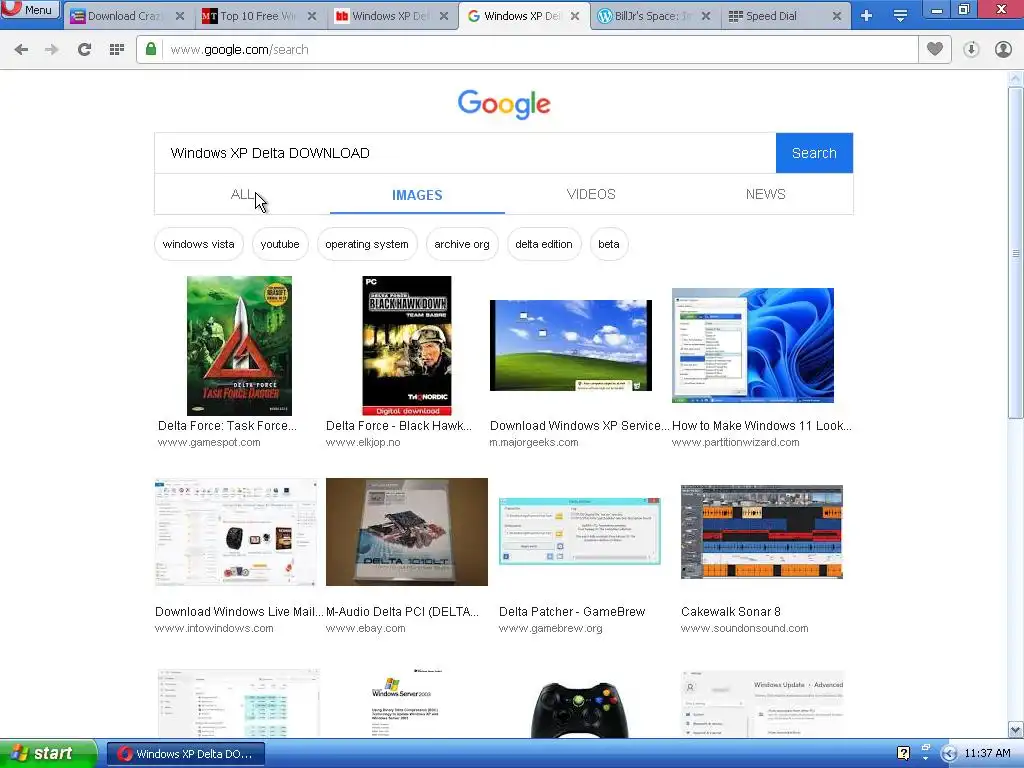Open How to Make Windows 11 Look link
Image resolution: width=1024 pixels, height=768 pixels.
click(761, 426)
